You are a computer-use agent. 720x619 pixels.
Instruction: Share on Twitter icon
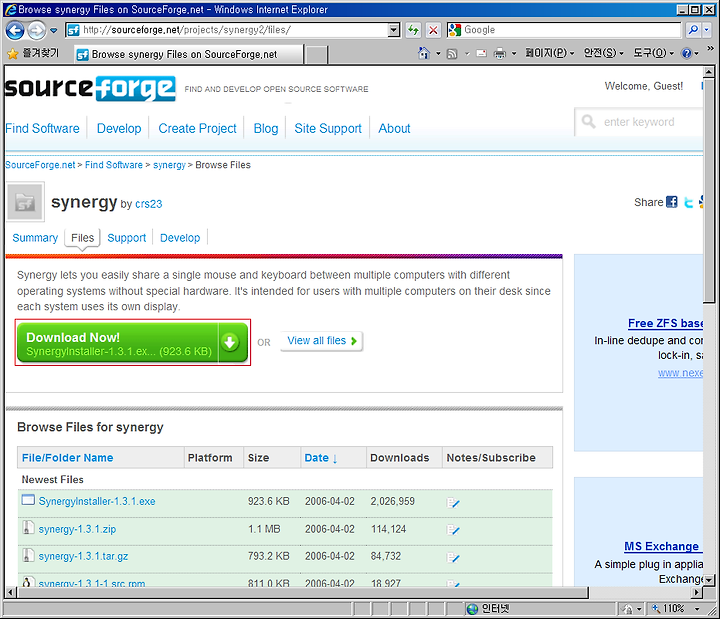coord(688,202)
